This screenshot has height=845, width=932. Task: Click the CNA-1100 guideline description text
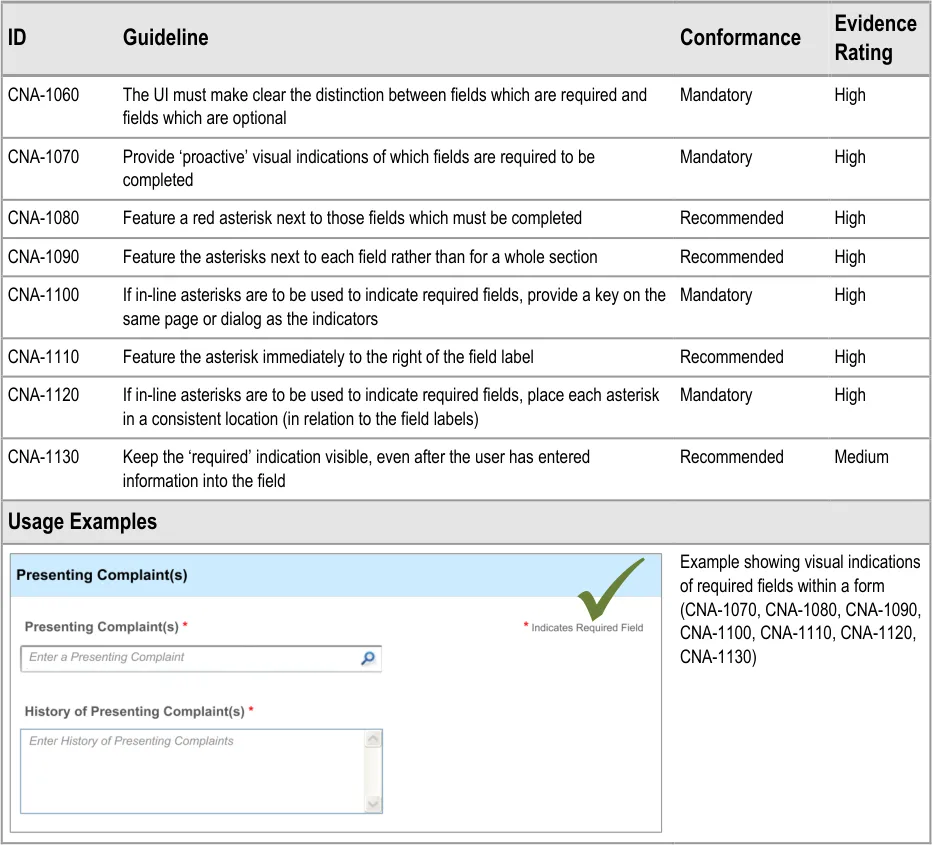tap(393, 307)
